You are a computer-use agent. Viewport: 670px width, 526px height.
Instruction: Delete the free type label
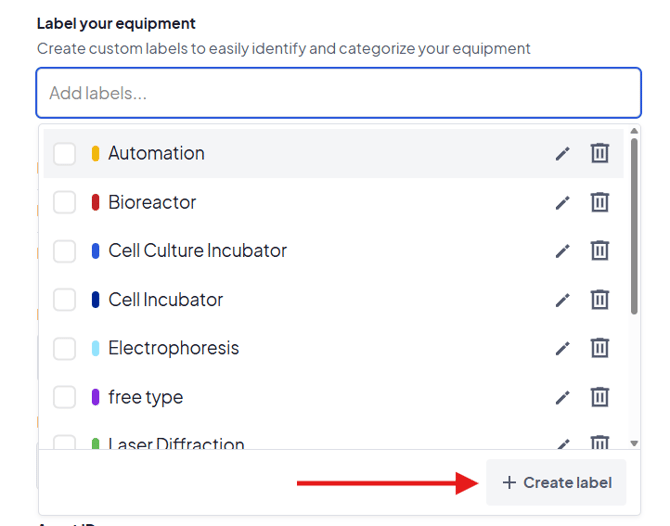pos(599,397)
